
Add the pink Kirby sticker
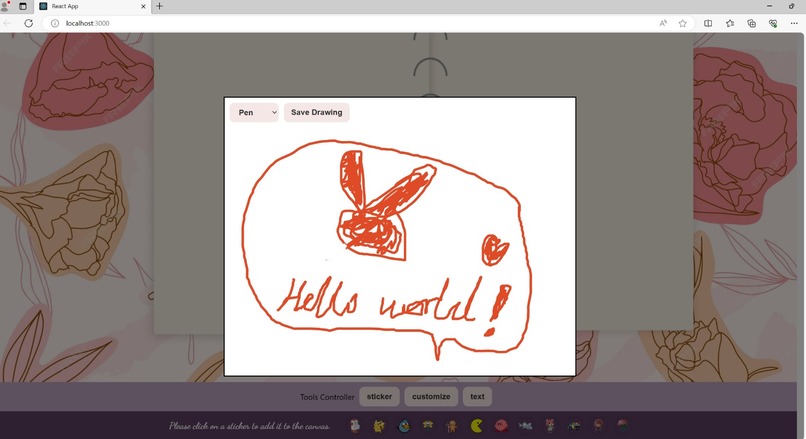pos(501,426)
